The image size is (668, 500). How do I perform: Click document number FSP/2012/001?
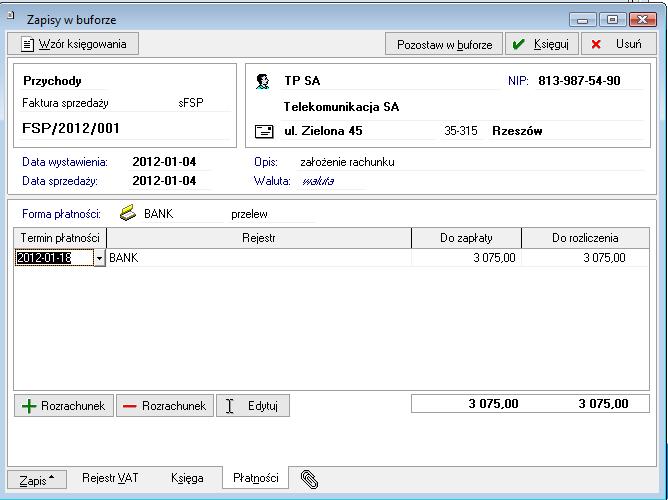pyautogui.click(x=71, y=128)
